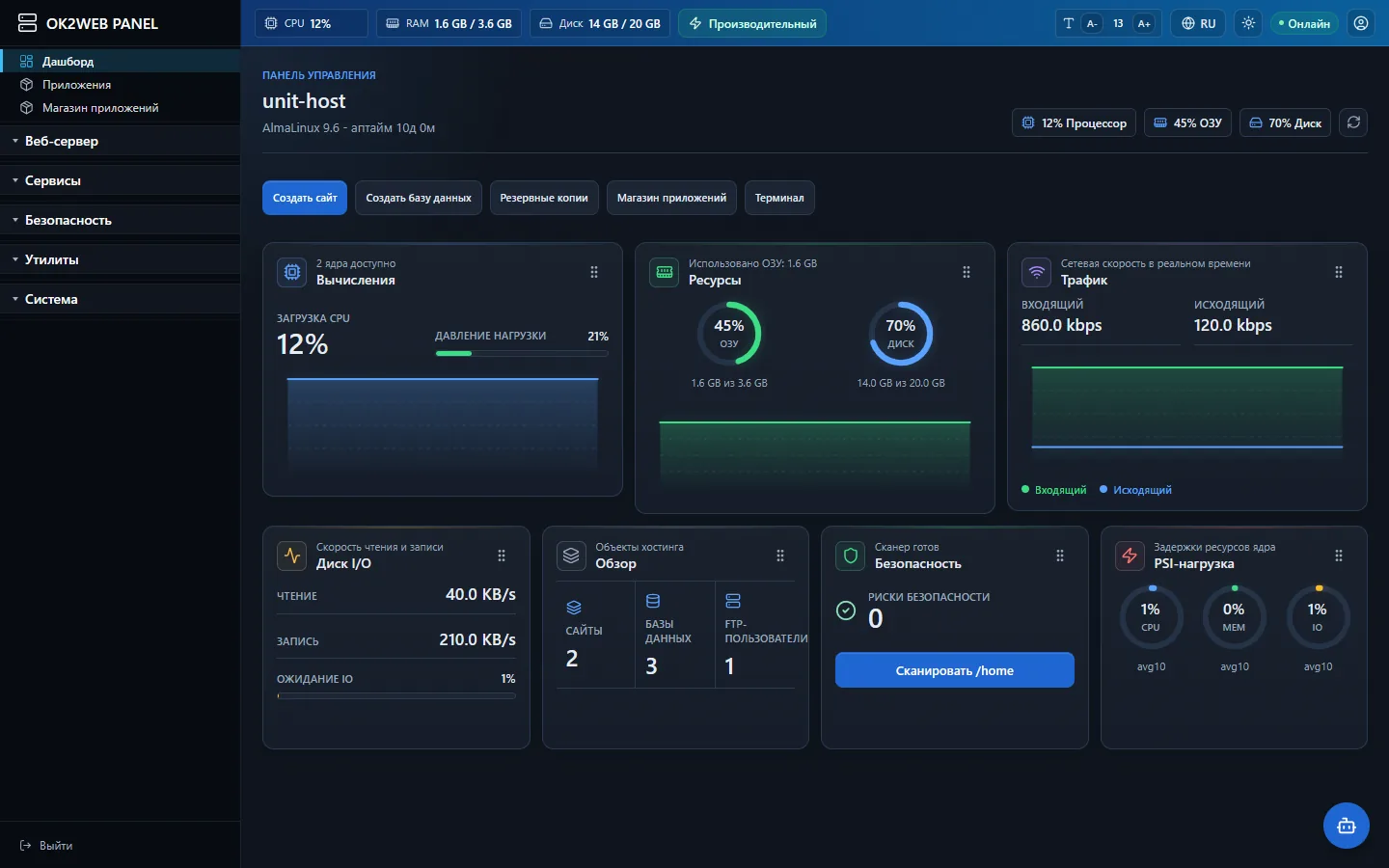Screen dimensions: 1389x868
Task: Click the ОЖИДАНИЕ IO progress bar
Action: click(396, 695)
